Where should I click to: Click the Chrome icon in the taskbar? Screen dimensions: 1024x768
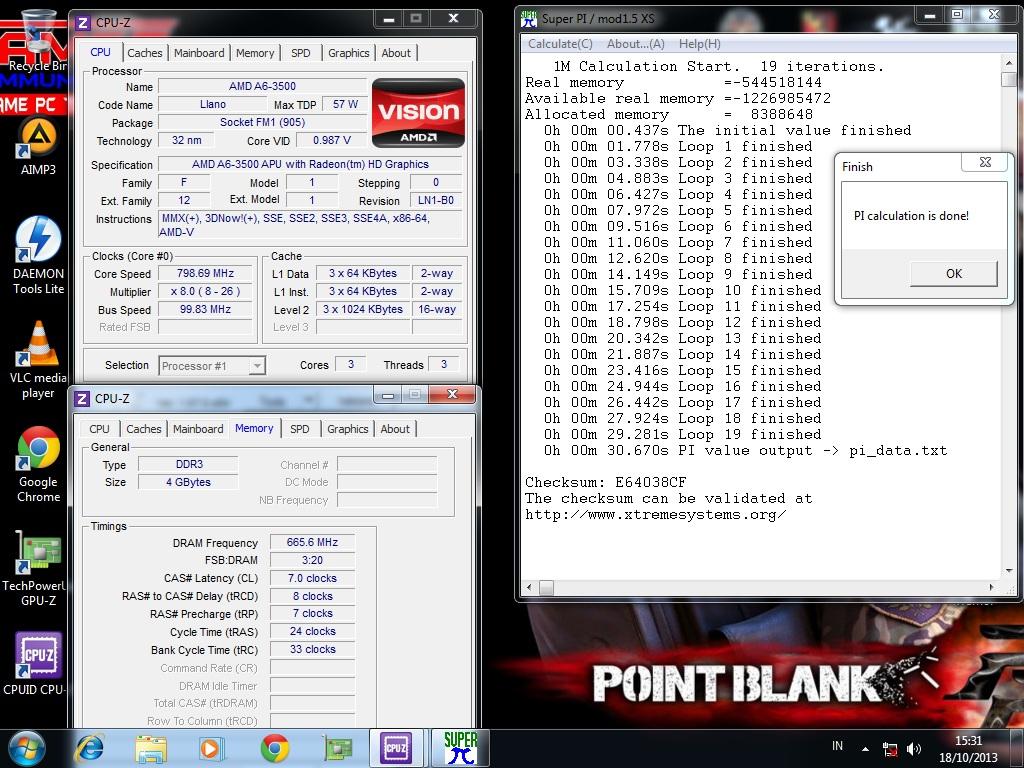point(274,748)
